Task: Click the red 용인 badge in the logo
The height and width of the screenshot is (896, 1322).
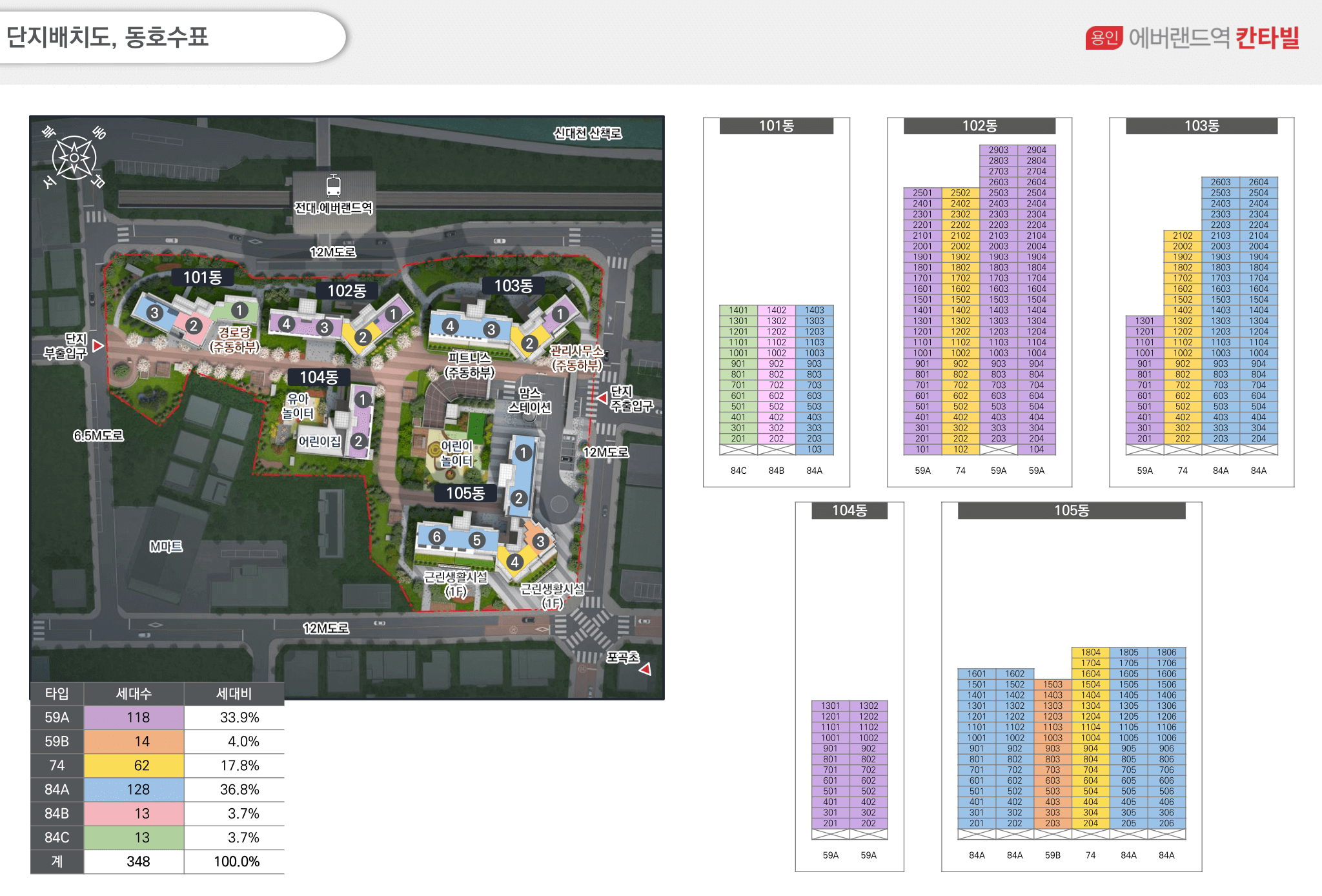Action: 1104,37
